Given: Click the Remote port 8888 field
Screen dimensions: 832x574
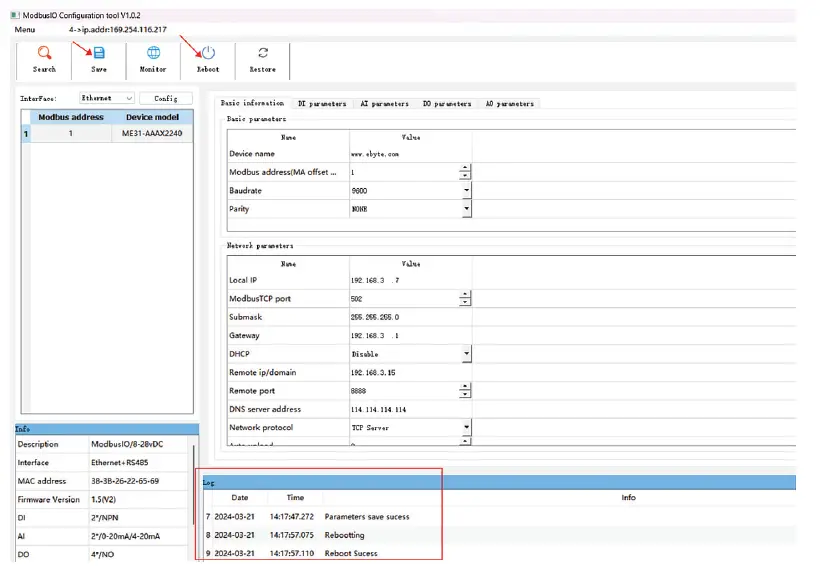Looking at the screenshot, I should pyautogui.click(x=404, y=391).
